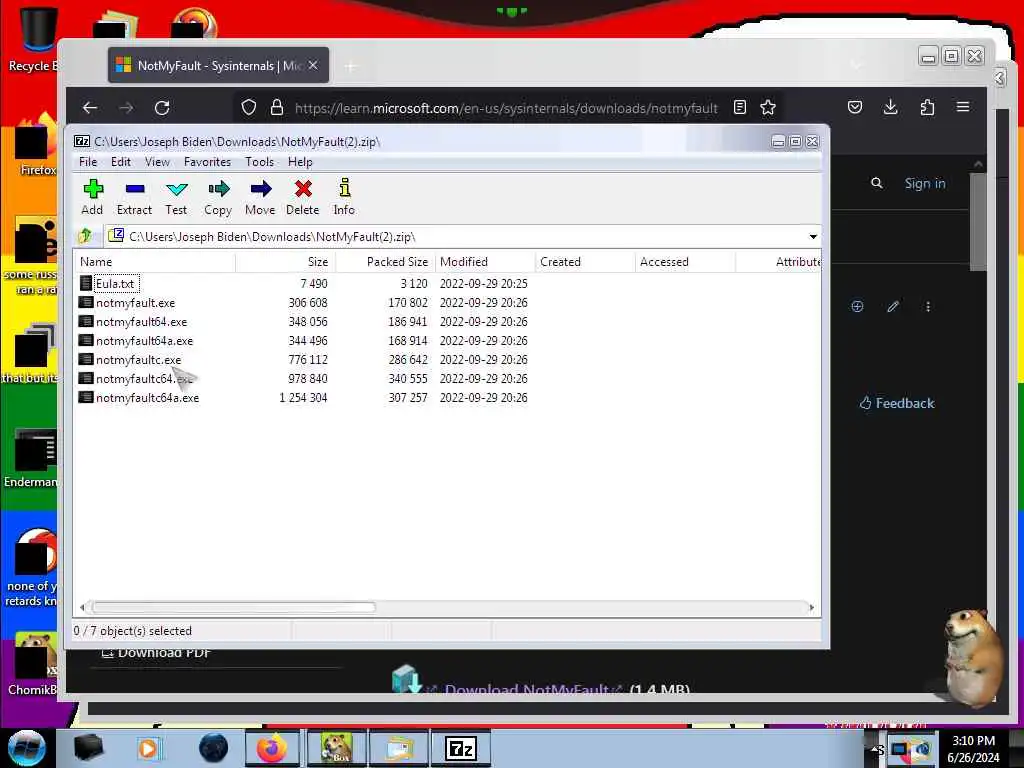The width and height of the screenshot is (1024, 768).
Task: Click the Move toolbar icon
Action: click(x=260, y=197)
